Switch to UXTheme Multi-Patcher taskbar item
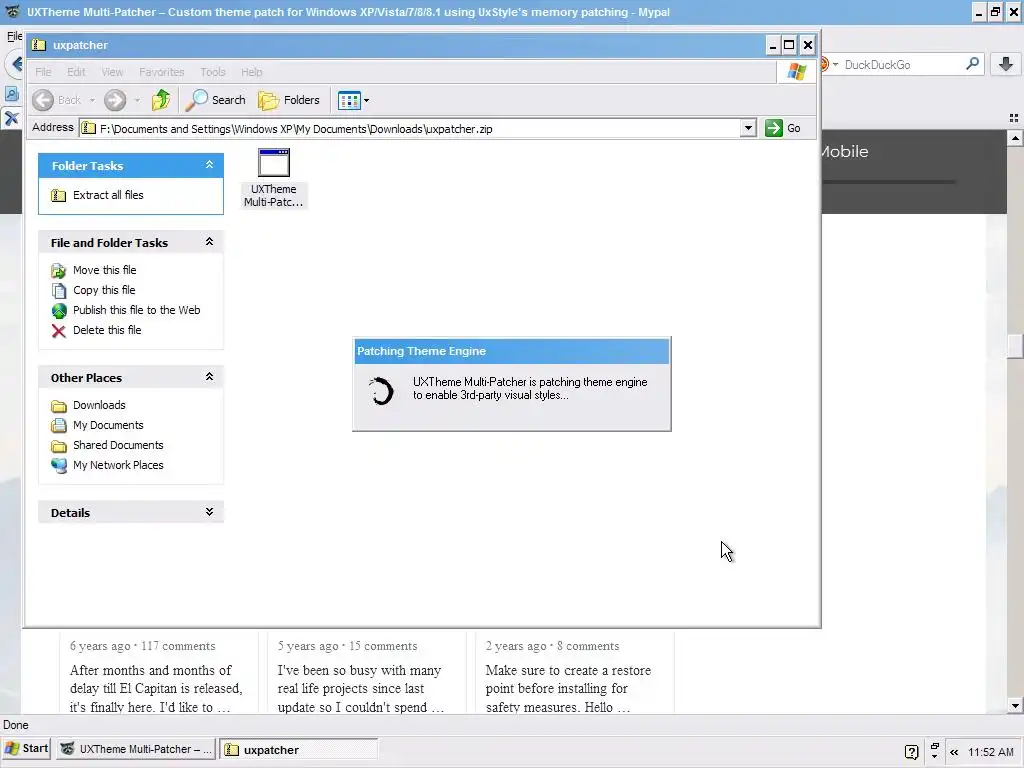This screenshot has height=768, width=1024. (136, 749)
